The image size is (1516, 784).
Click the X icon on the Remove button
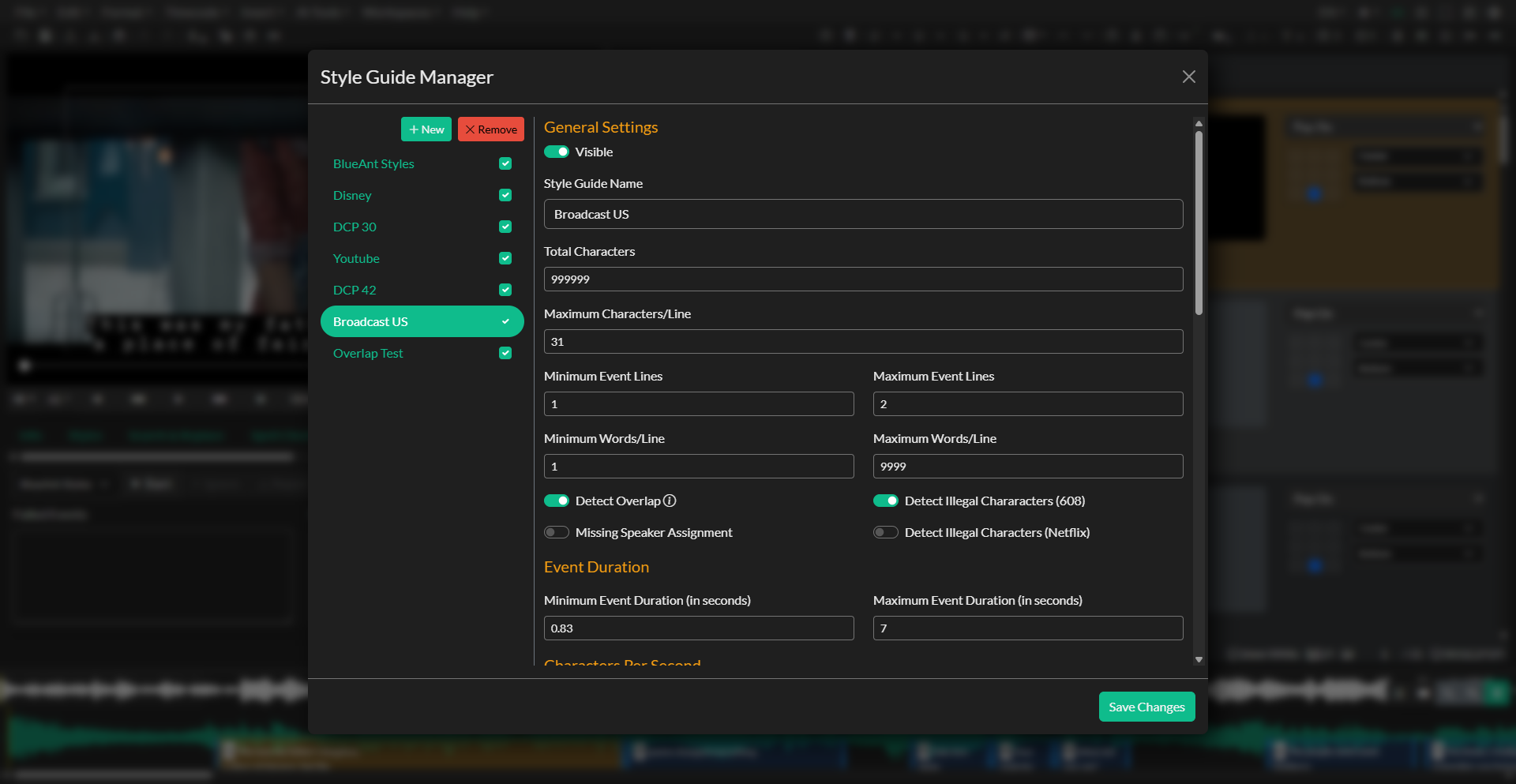[471, 129]
